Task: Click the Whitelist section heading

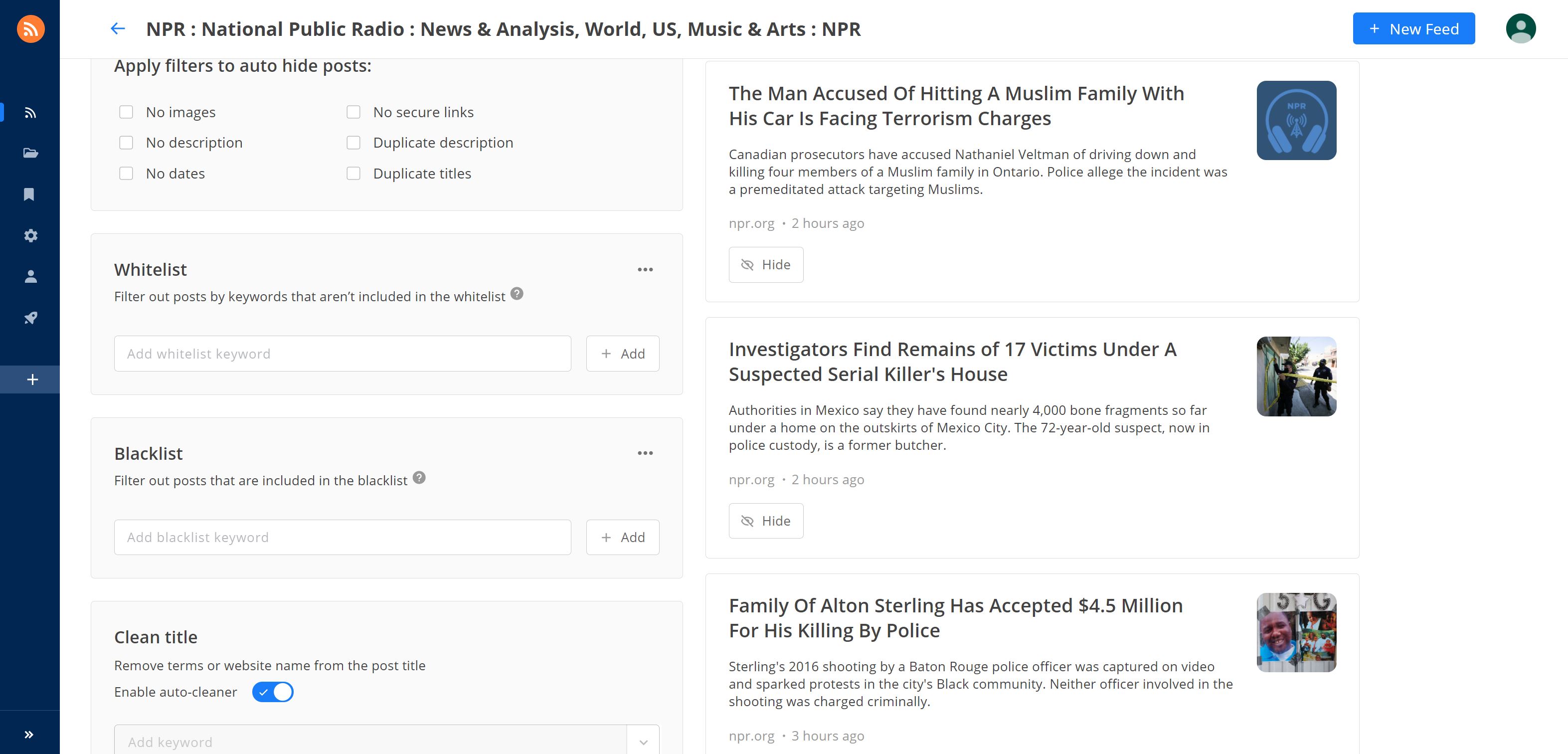Action: pos(151,269)
